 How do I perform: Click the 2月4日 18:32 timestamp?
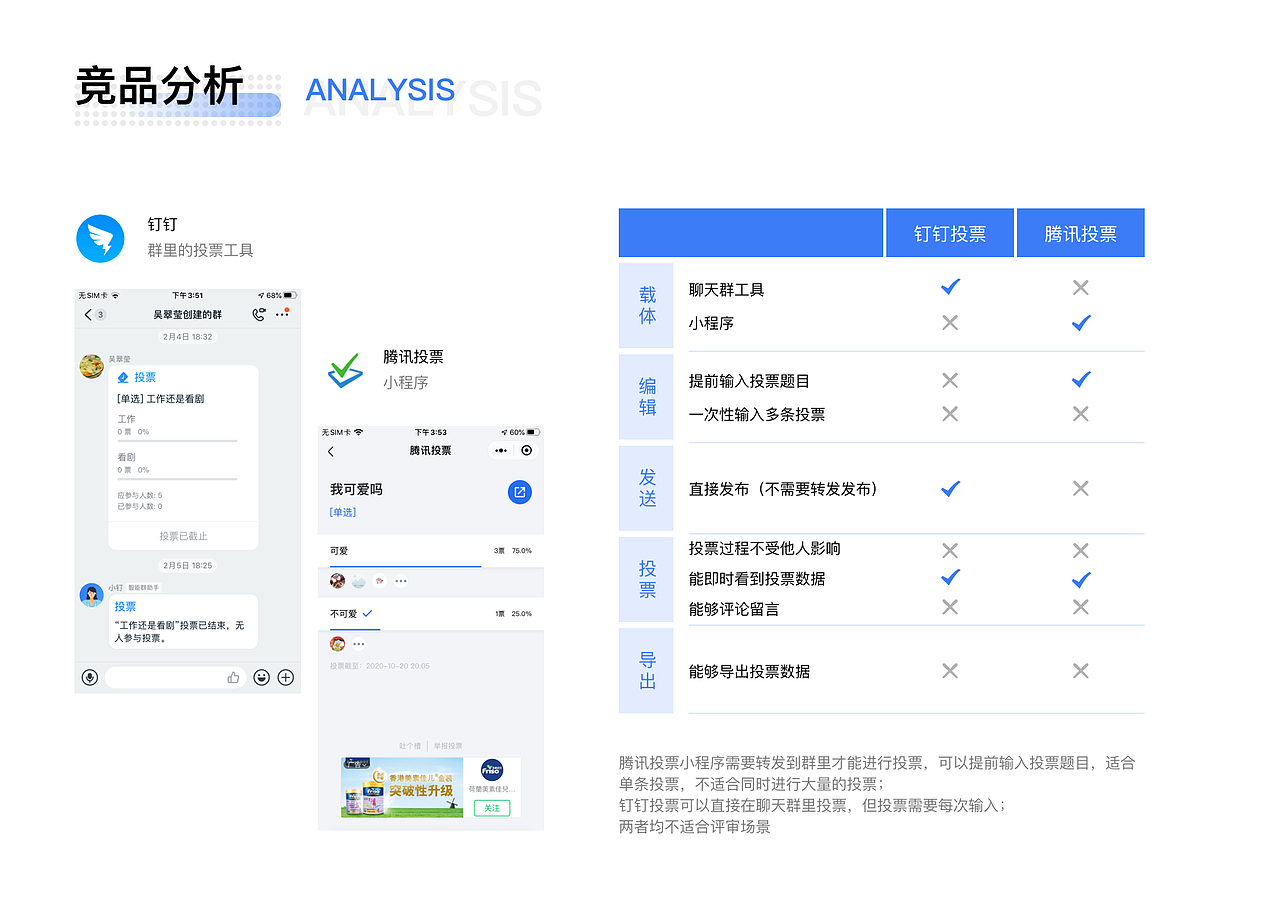tap(188, 337)
